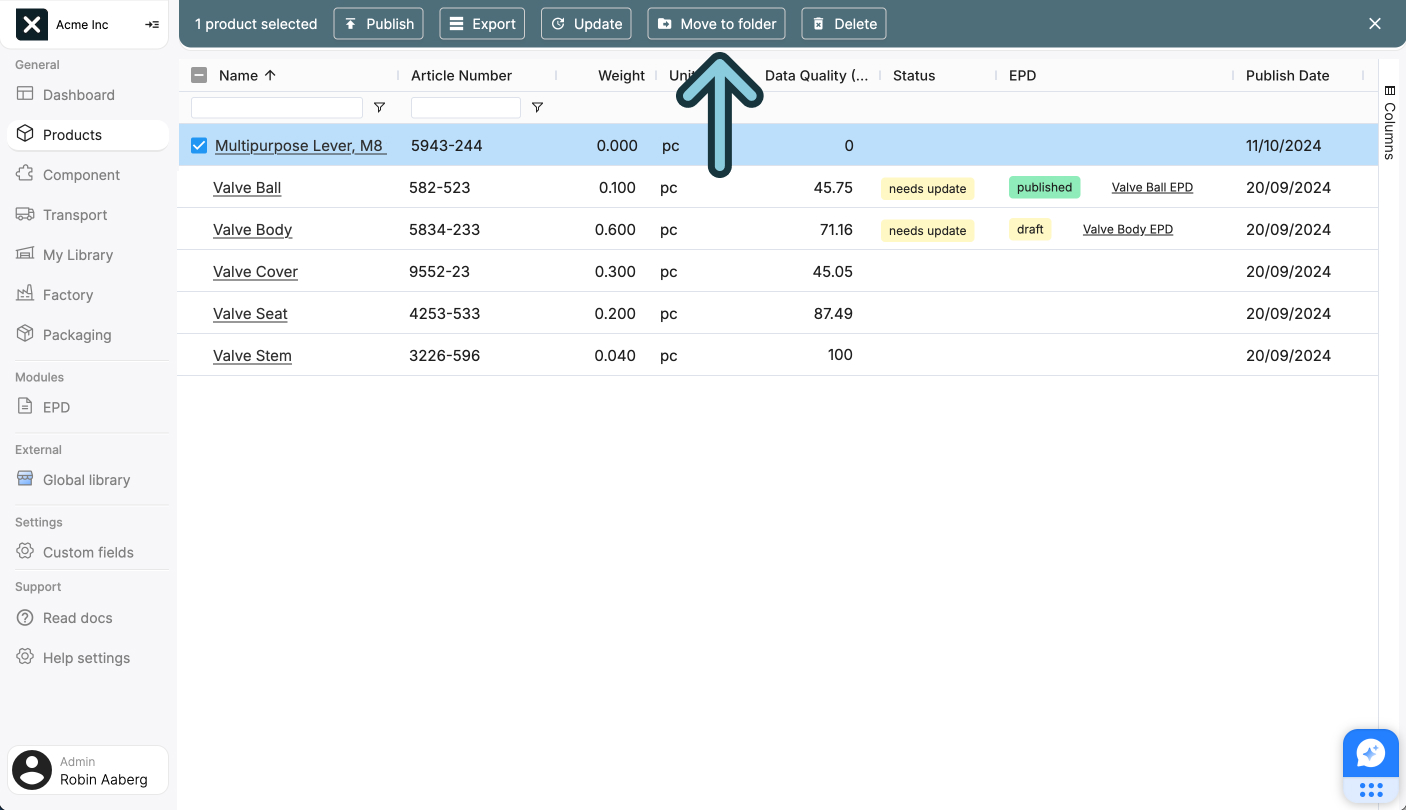This screenshot has width=1406, height=810.
Task: Select the Valve Ball row checkbox
Action: 198,187
